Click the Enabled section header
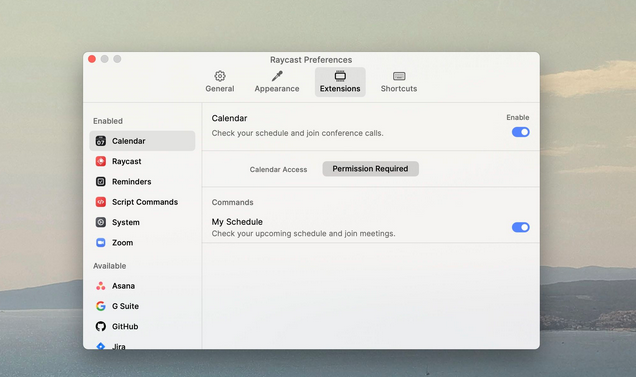 tap(108, 121)
